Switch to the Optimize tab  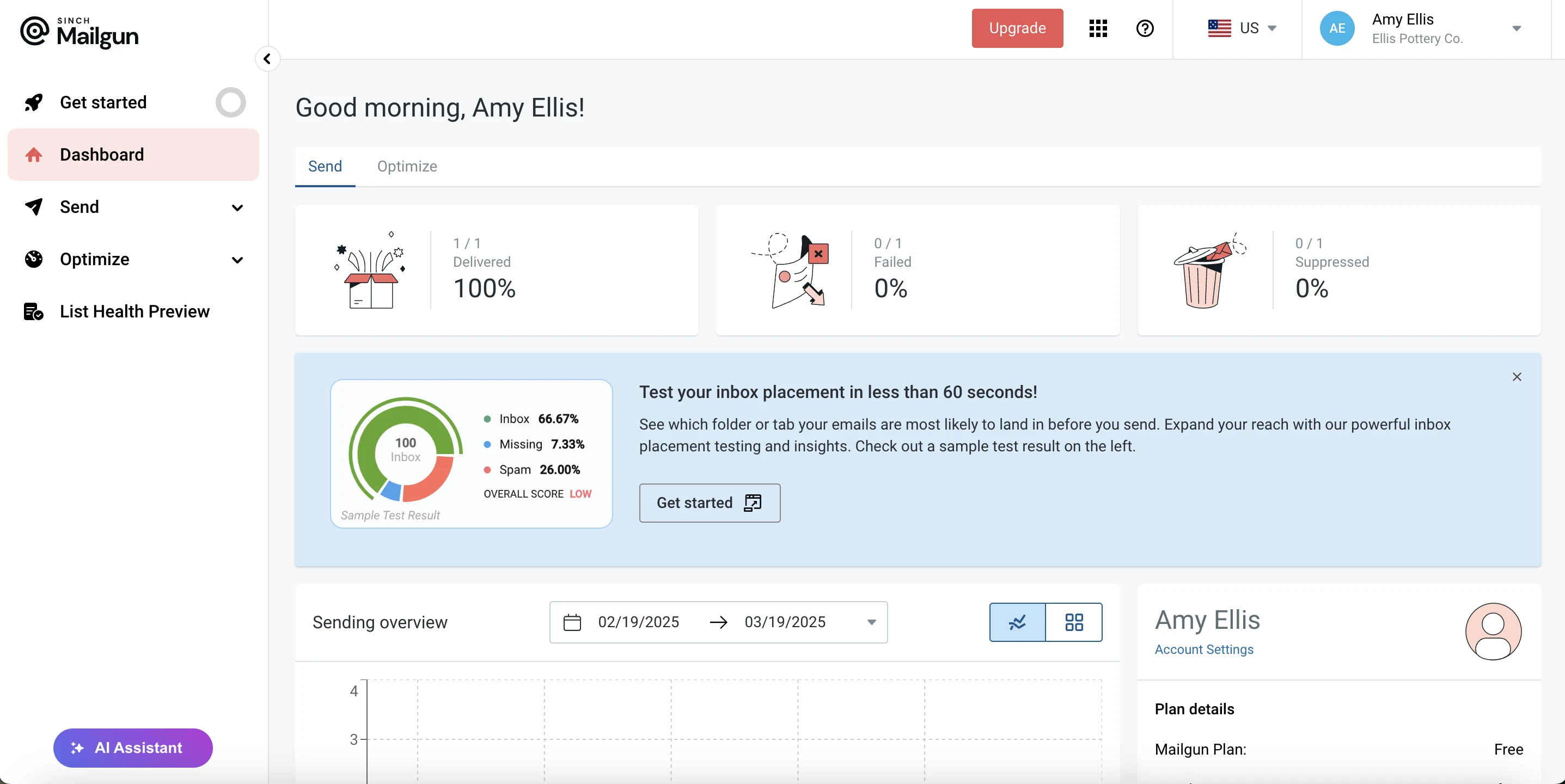click(x=406, y=167)
